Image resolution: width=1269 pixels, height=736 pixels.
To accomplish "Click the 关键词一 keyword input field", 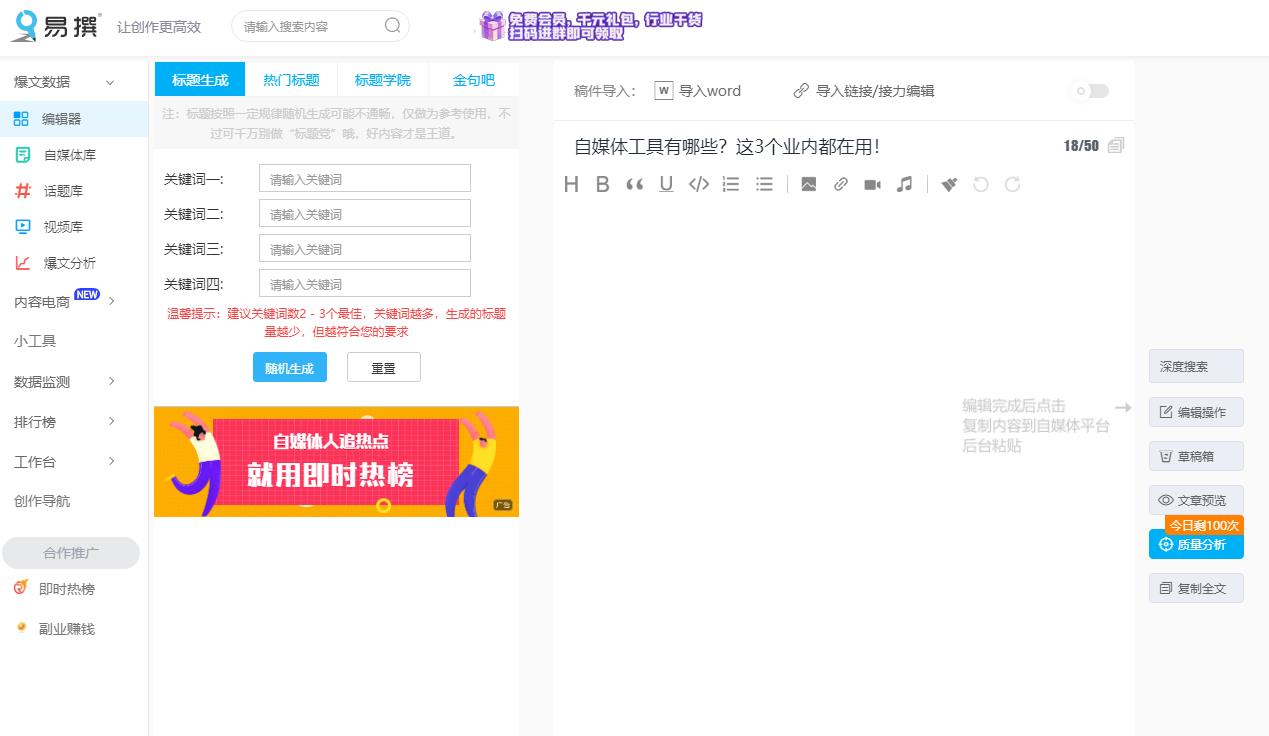I will (364, 177).
